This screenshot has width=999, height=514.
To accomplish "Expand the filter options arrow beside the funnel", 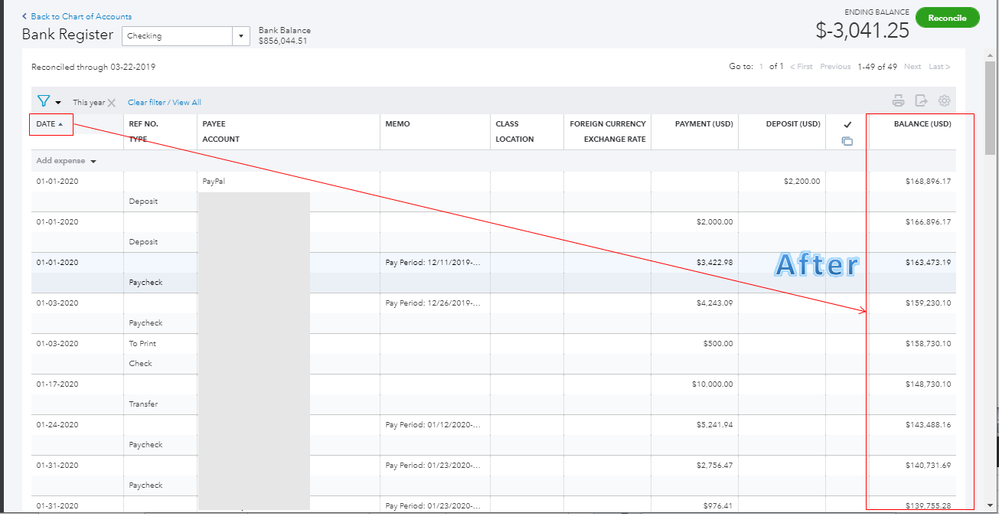I will (58, 103).
